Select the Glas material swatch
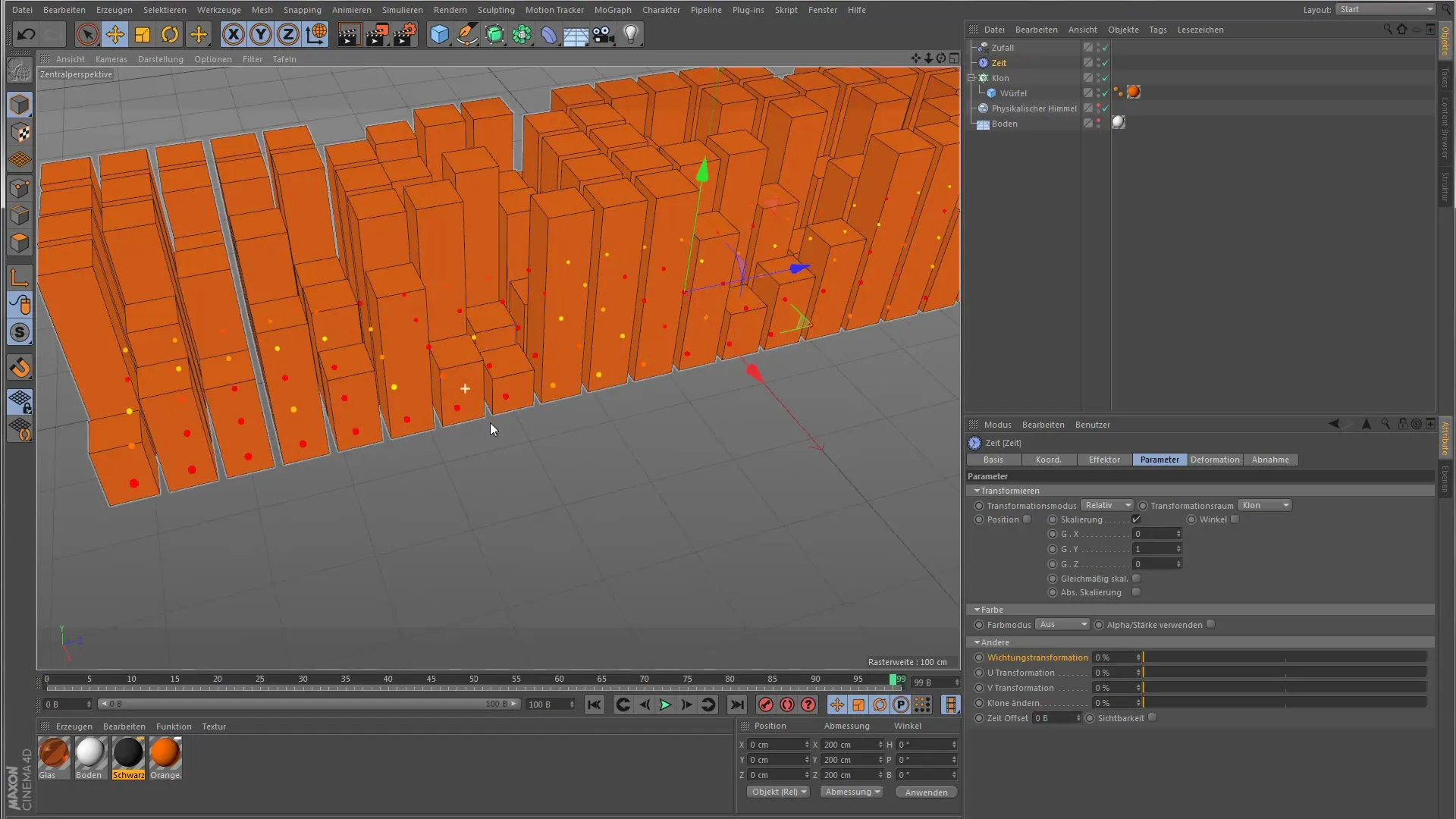The image size is (1456, 819). 54,753
